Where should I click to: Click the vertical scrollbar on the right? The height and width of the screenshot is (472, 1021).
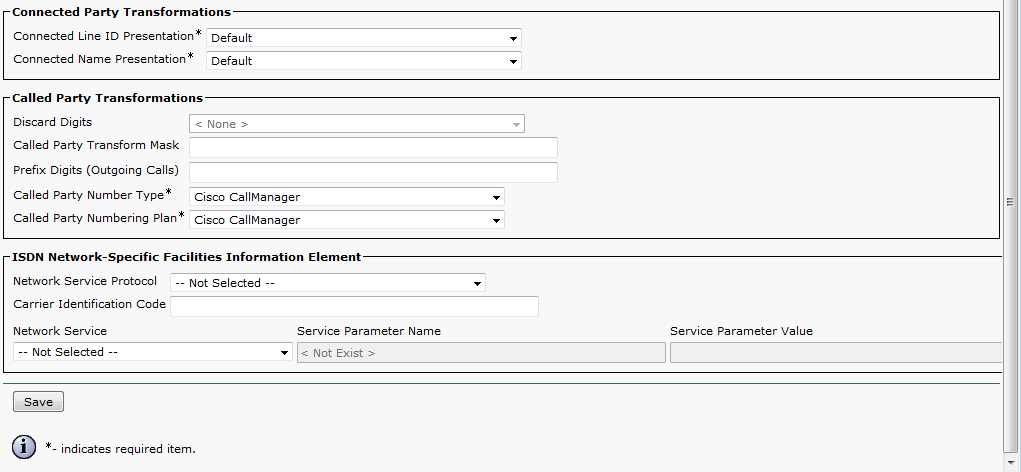point(1010,200)
